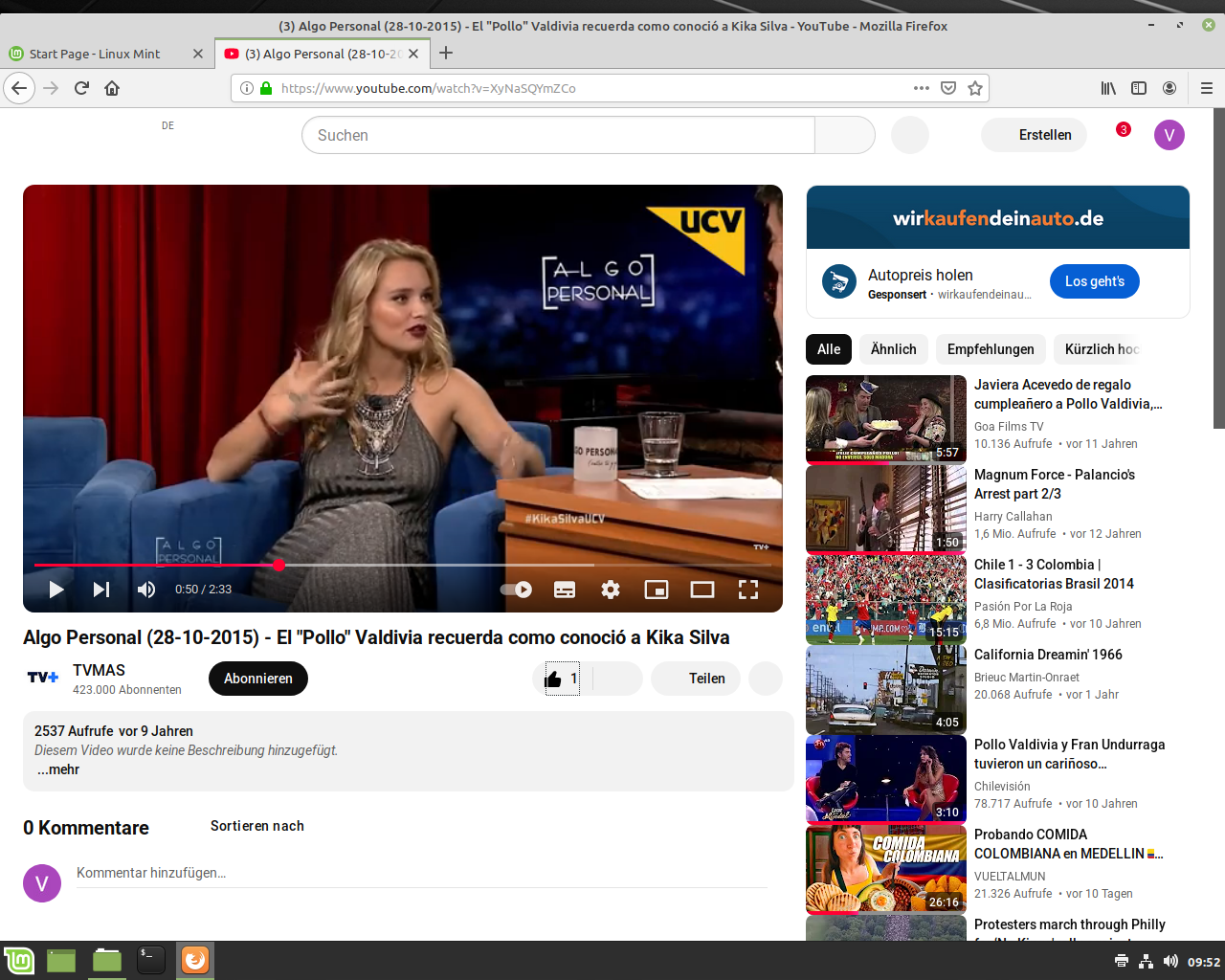Open the Firefox hamburger menu
The image size is (1225, 980).
[x=1207, y=88]
